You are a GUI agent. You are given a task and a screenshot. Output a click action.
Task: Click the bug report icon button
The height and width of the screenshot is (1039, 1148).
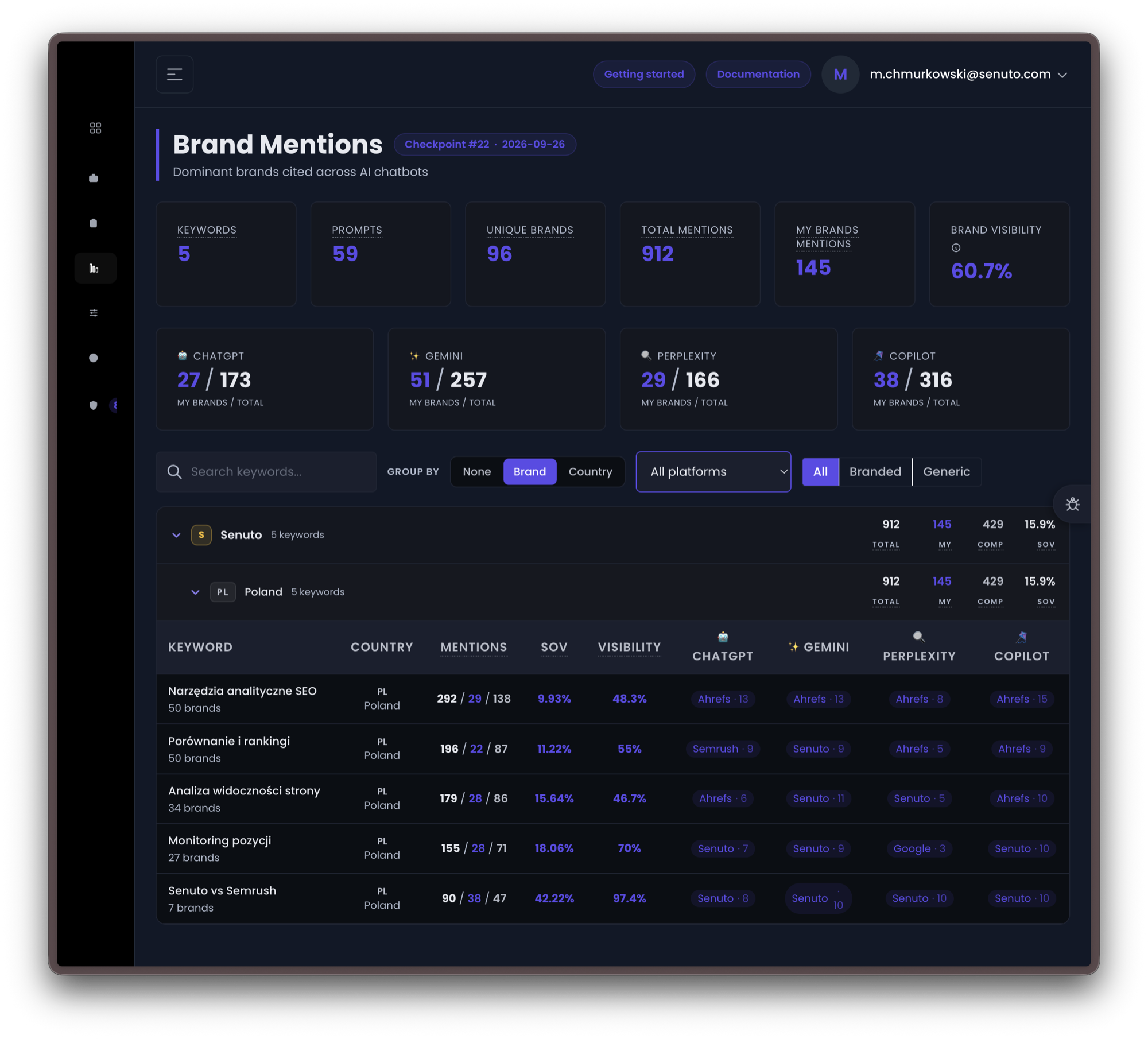point(1072,504)
